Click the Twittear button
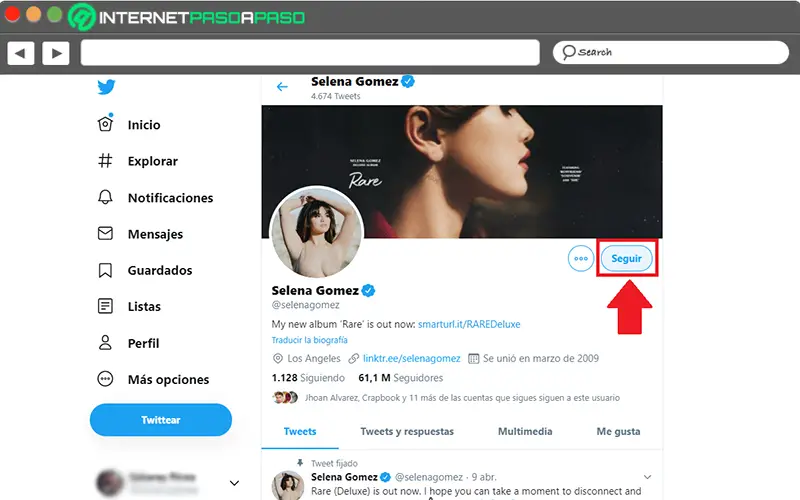Screen dimensions: 800x500 (161, 419)
